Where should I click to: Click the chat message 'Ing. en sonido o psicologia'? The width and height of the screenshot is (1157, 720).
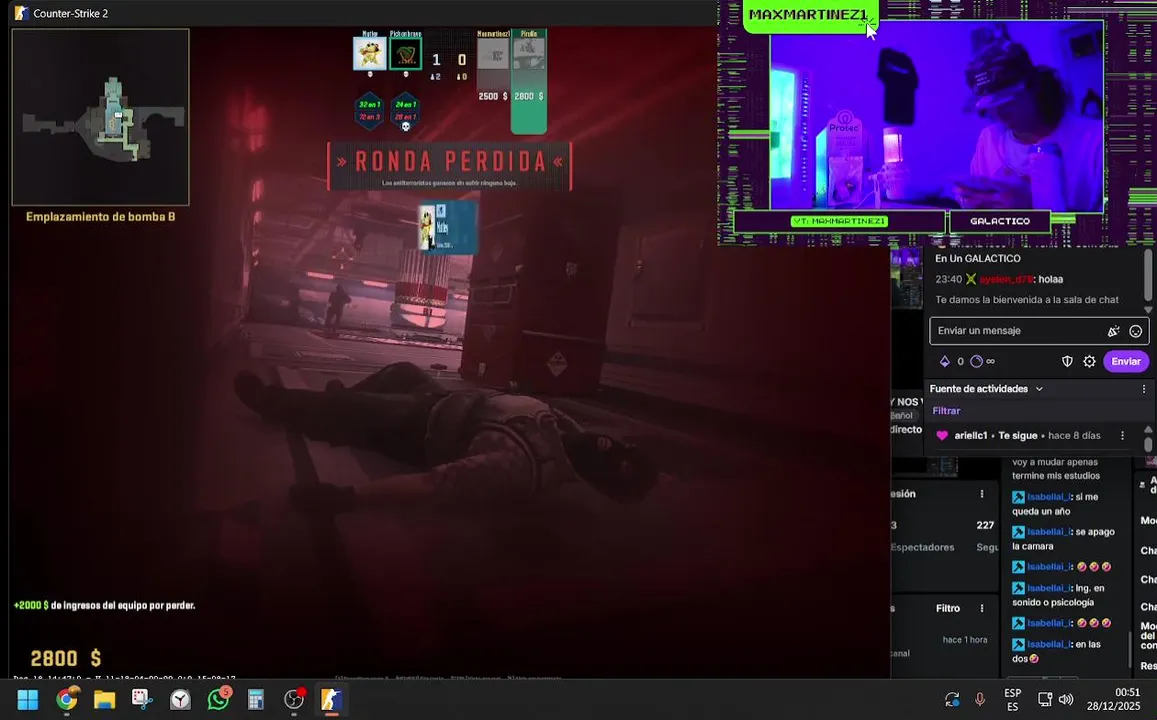coord(1058,595)
